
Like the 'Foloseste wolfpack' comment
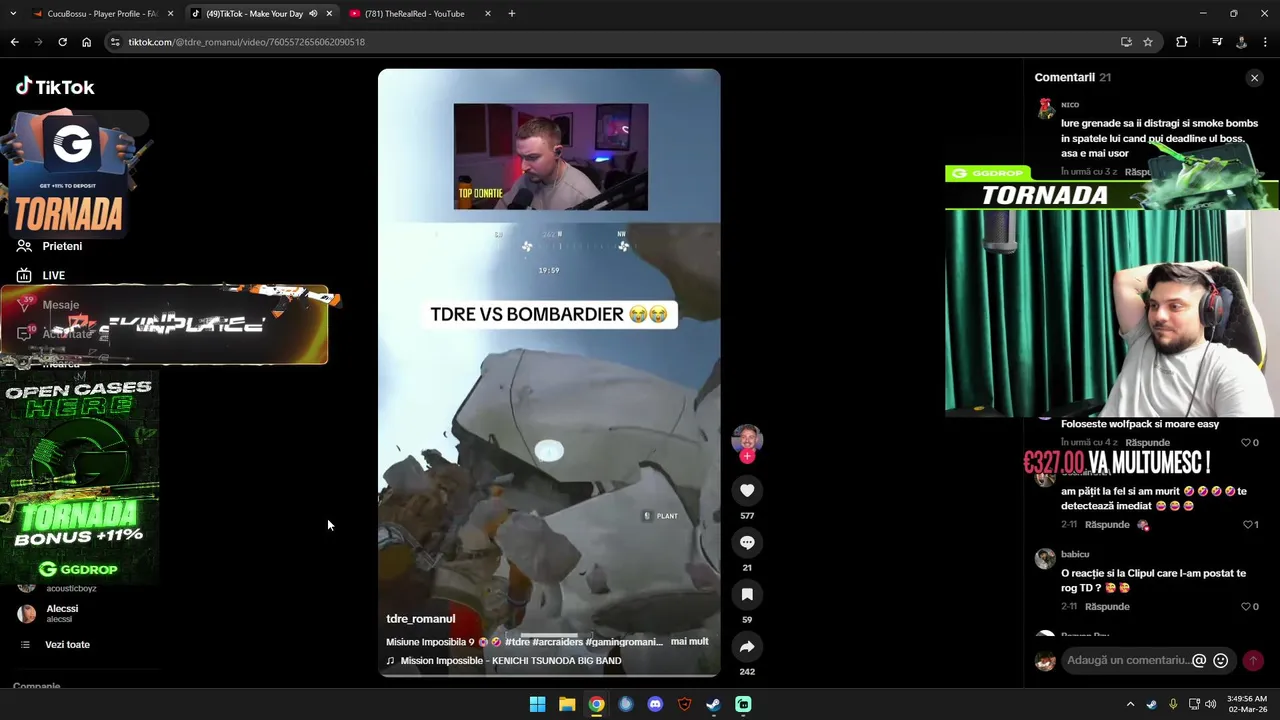[1247, 443]
